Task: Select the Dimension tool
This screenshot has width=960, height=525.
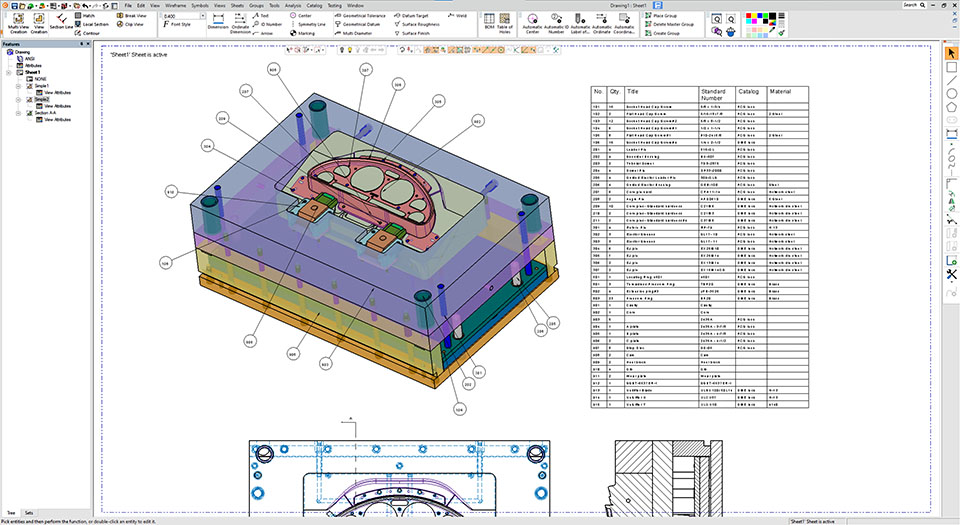Action: pos(218,22)
